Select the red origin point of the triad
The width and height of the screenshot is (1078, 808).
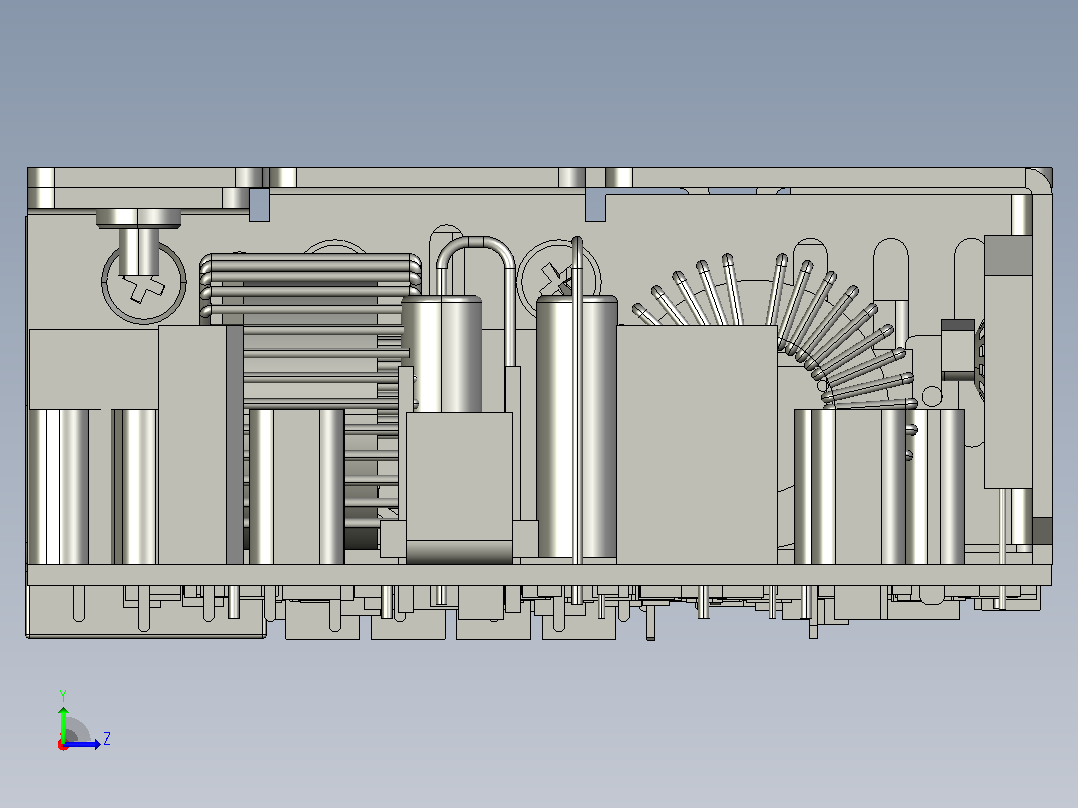63,745
